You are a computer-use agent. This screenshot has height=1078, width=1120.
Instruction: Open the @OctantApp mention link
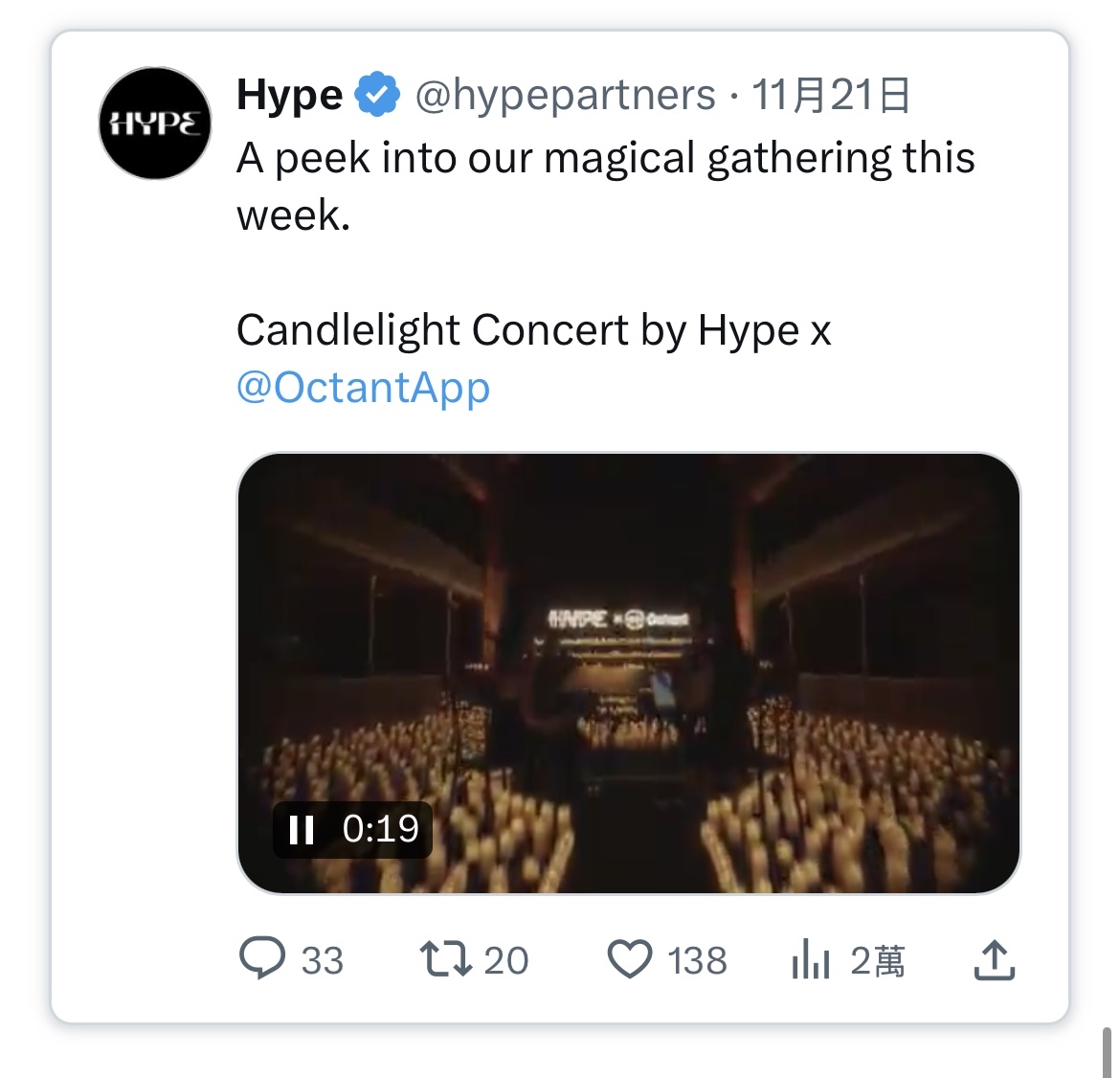pos(363,387)
